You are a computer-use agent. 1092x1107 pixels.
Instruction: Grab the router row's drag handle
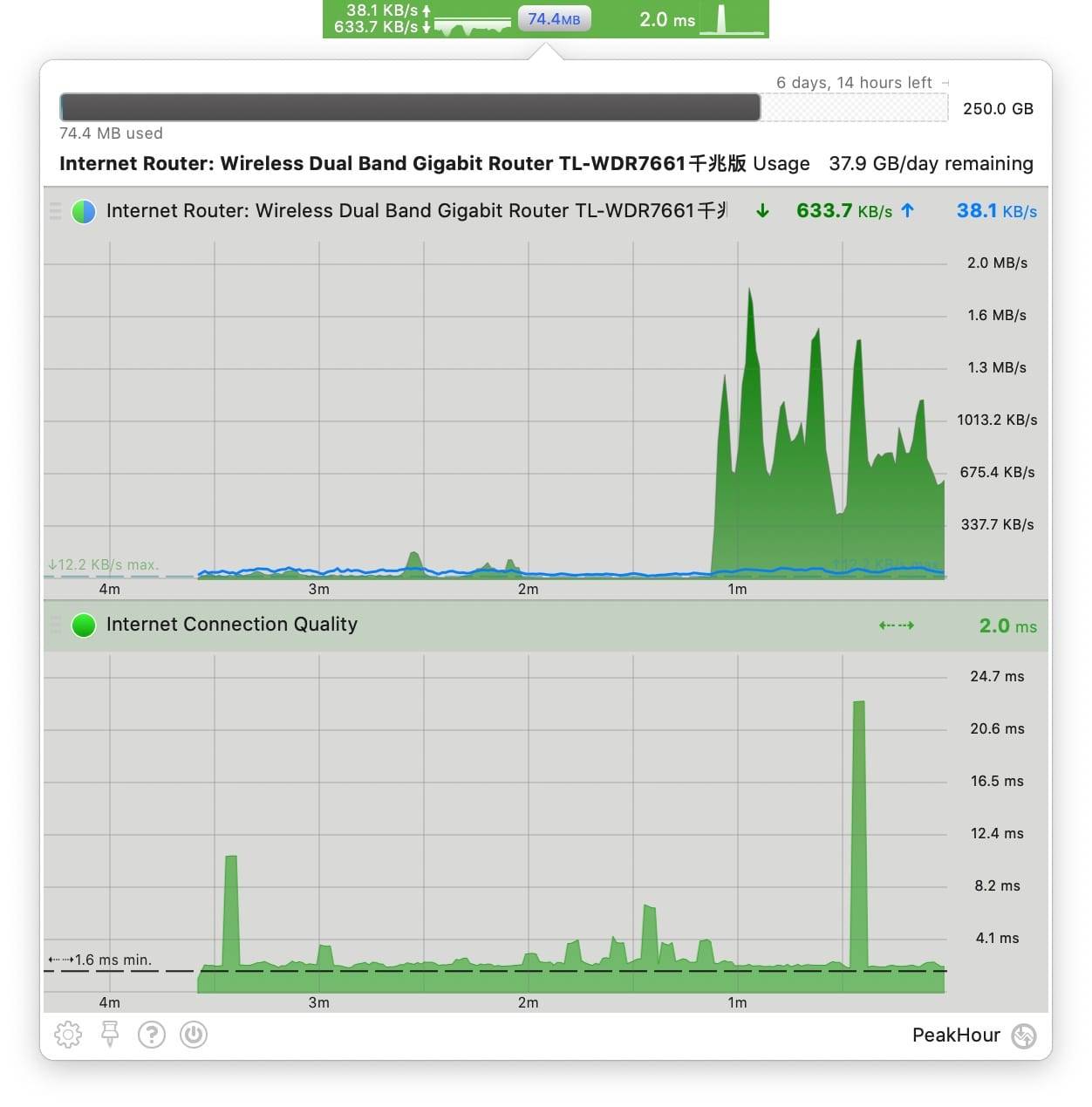point(55,211)
